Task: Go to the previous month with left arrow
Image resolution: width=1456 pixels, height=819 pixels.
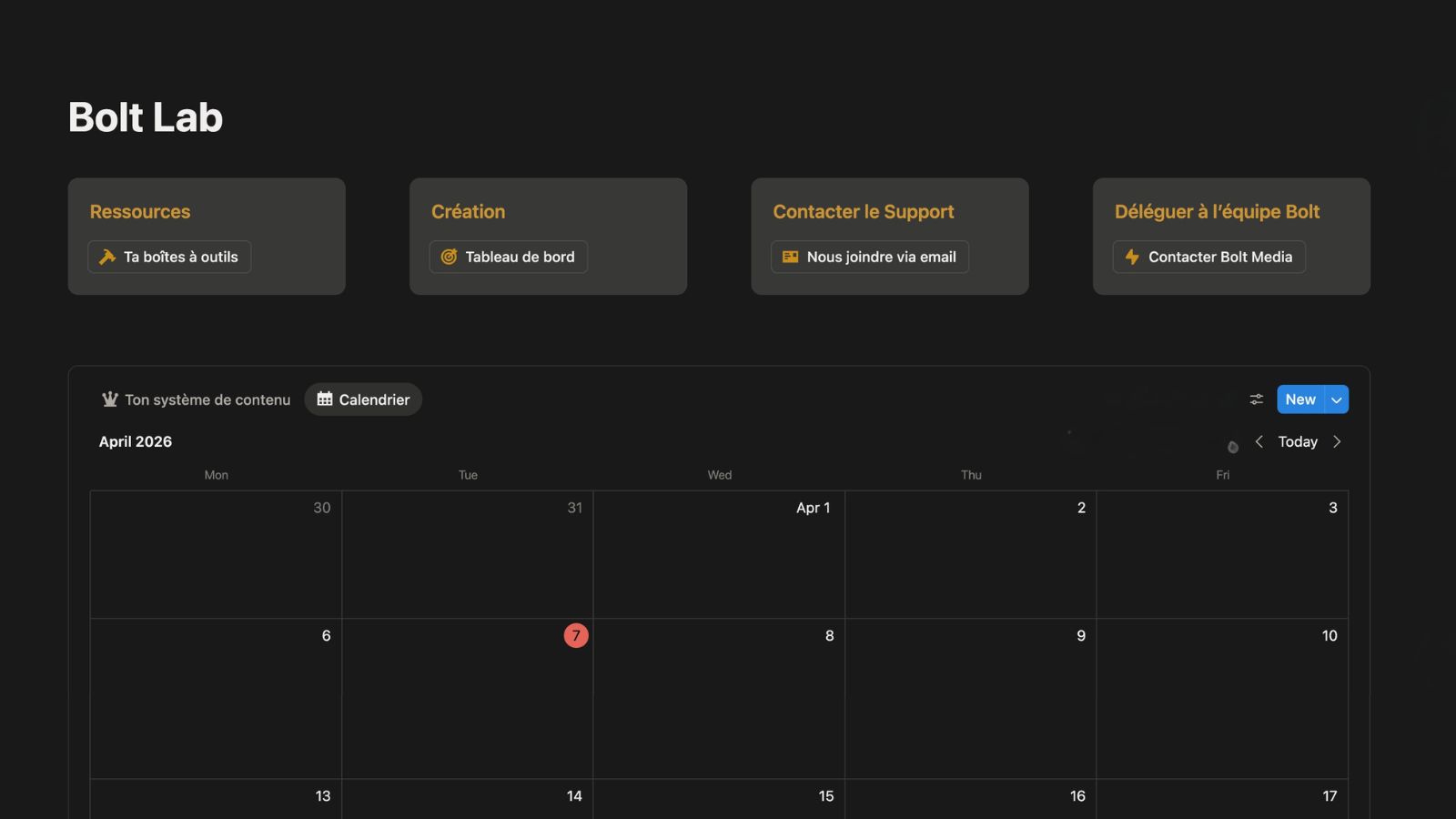Action: point(1259,441)
